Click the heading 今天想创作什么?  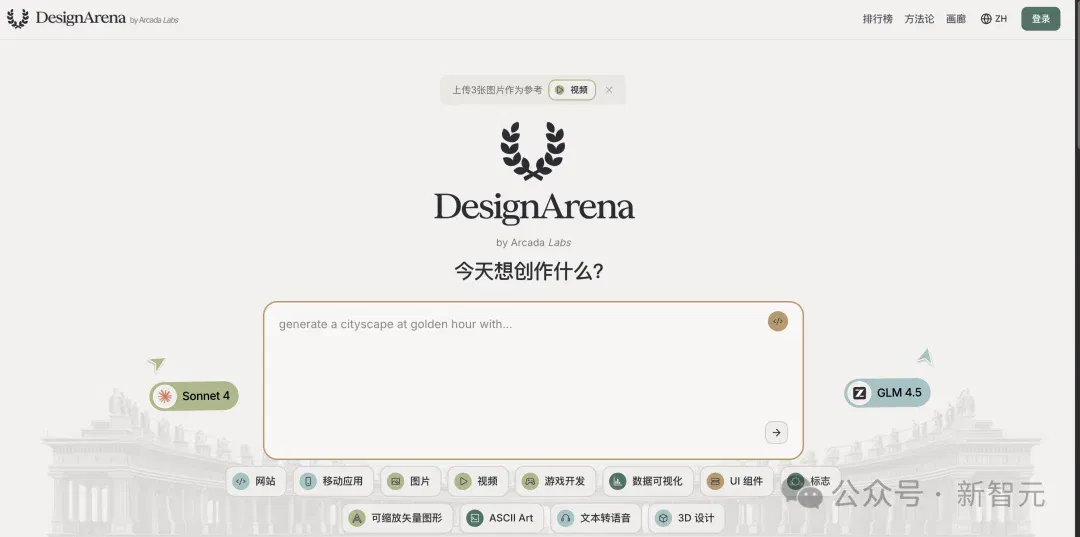click(529, 271)
